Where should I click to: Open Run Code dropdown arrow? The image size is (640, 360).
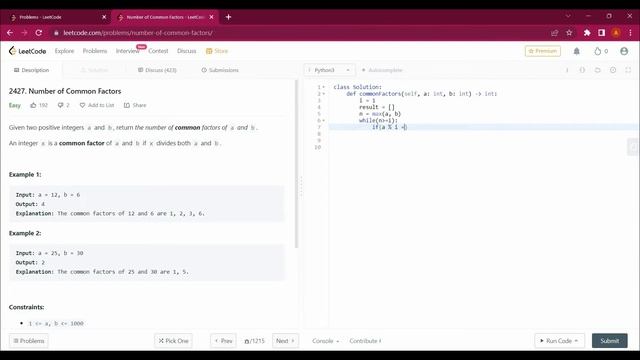pyautogui.click(x=576, y=341)
